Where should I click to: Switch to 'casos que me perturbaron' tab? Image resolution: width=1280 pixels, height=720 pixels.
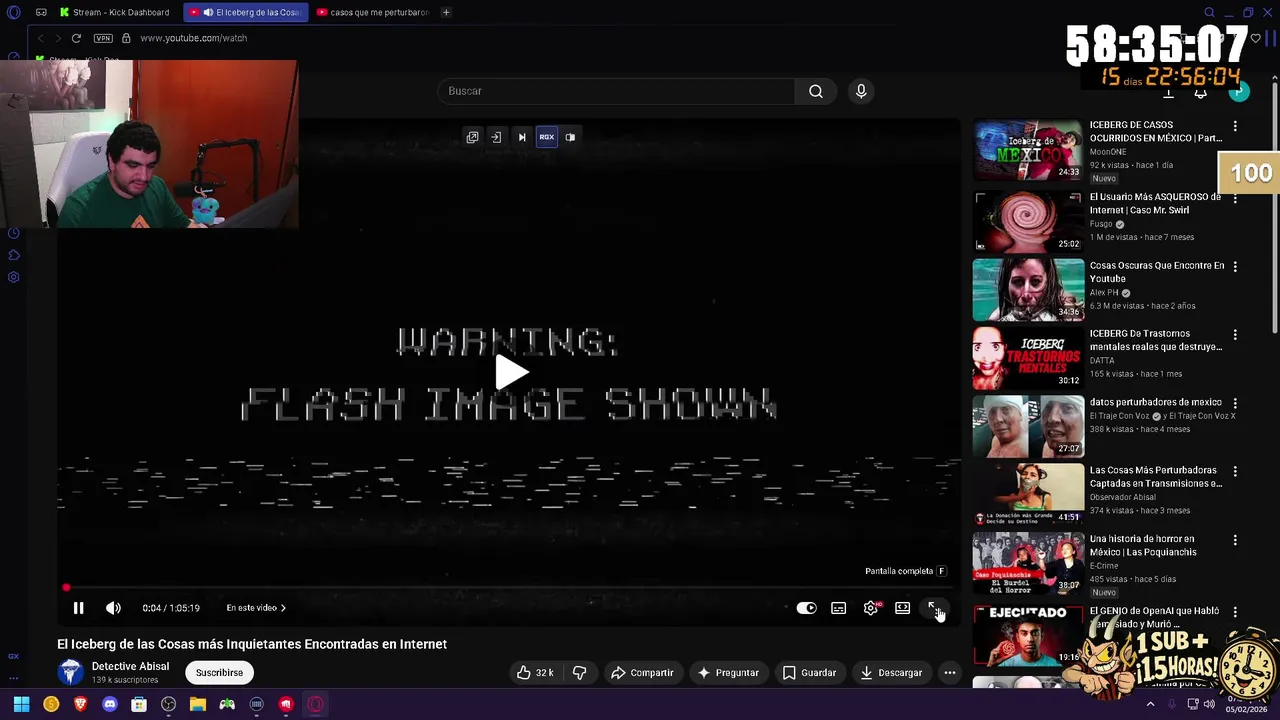[372, 12]
